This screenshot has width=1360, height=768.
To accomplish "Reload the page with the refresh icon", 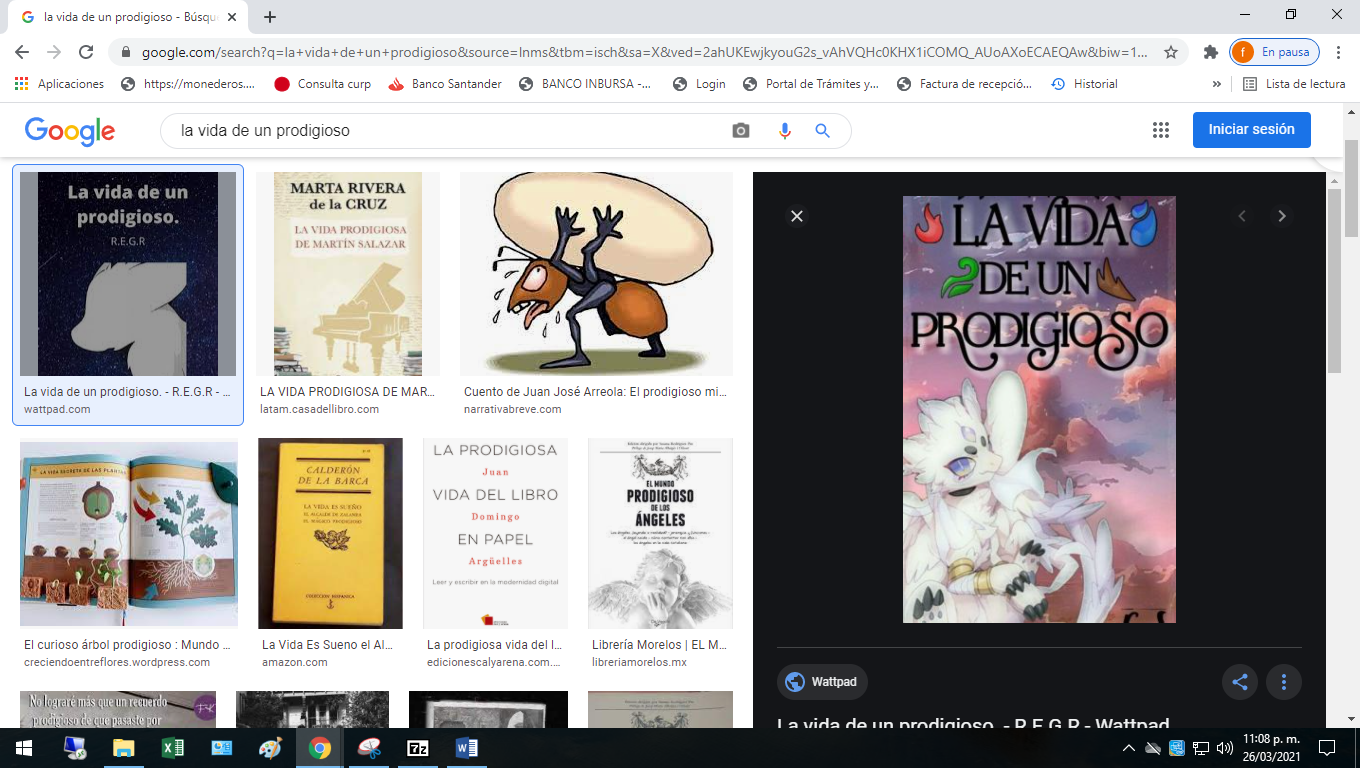I will (86, 52).
